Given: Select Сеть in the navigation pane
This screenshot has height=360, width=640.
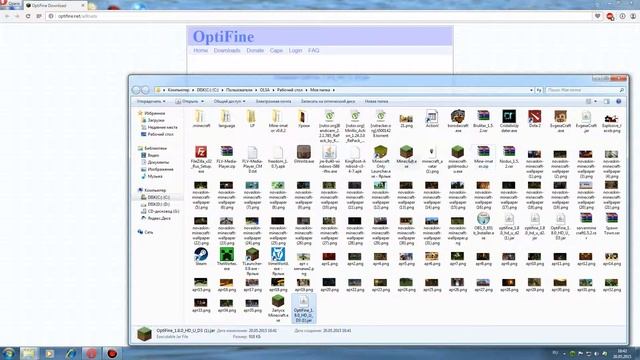Looking at the screenshot, I should (x=149, y=232).
